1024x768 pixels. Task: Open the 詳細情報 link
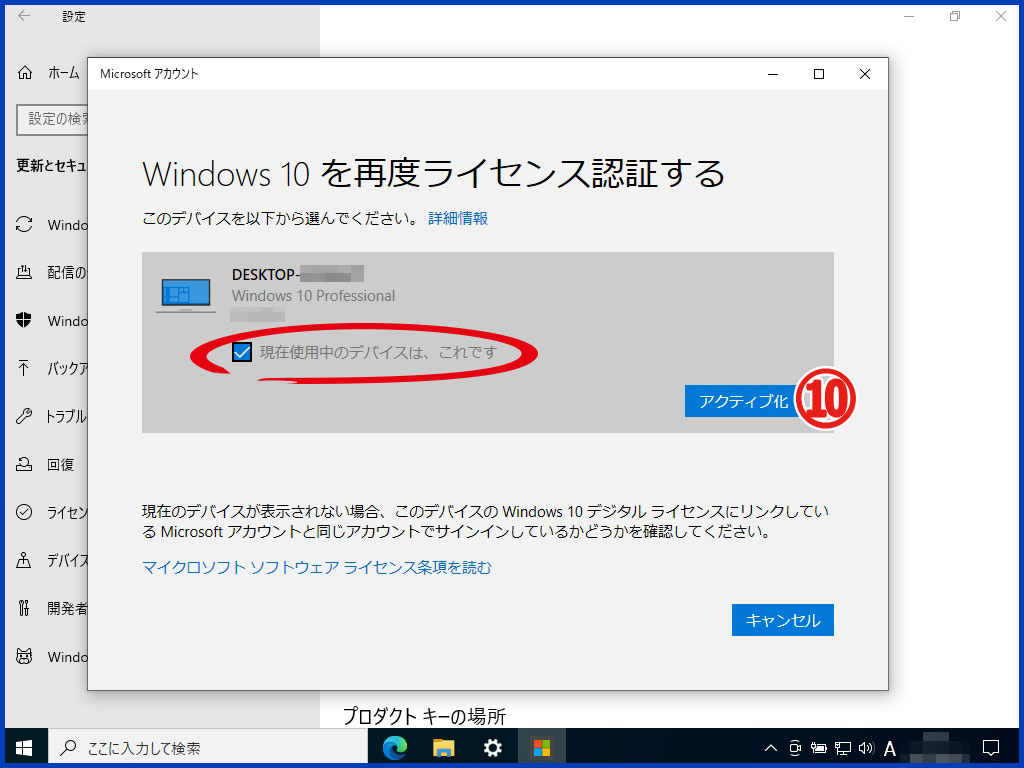click(458, 218)
